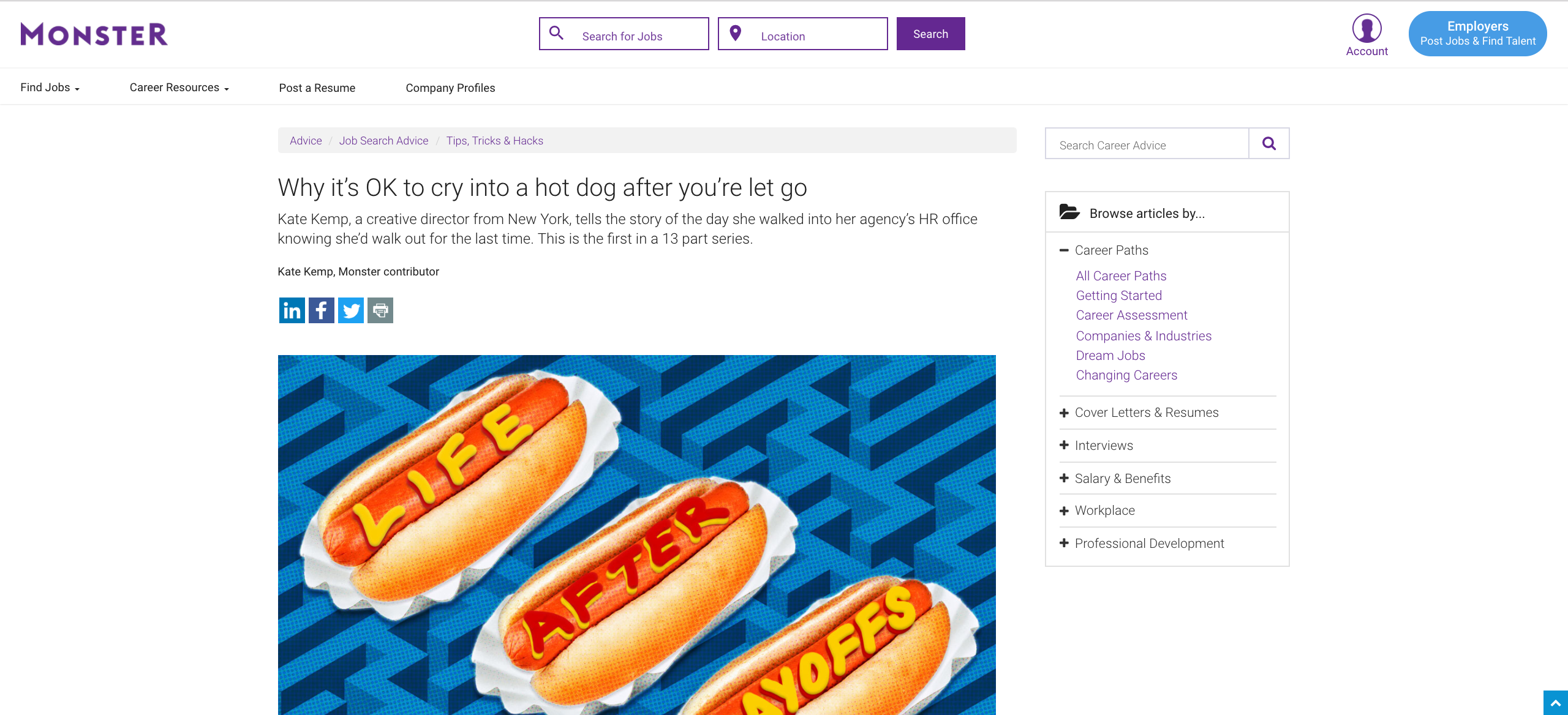Print the article using printer icon

pyautogui.click(x=380, y=310)
